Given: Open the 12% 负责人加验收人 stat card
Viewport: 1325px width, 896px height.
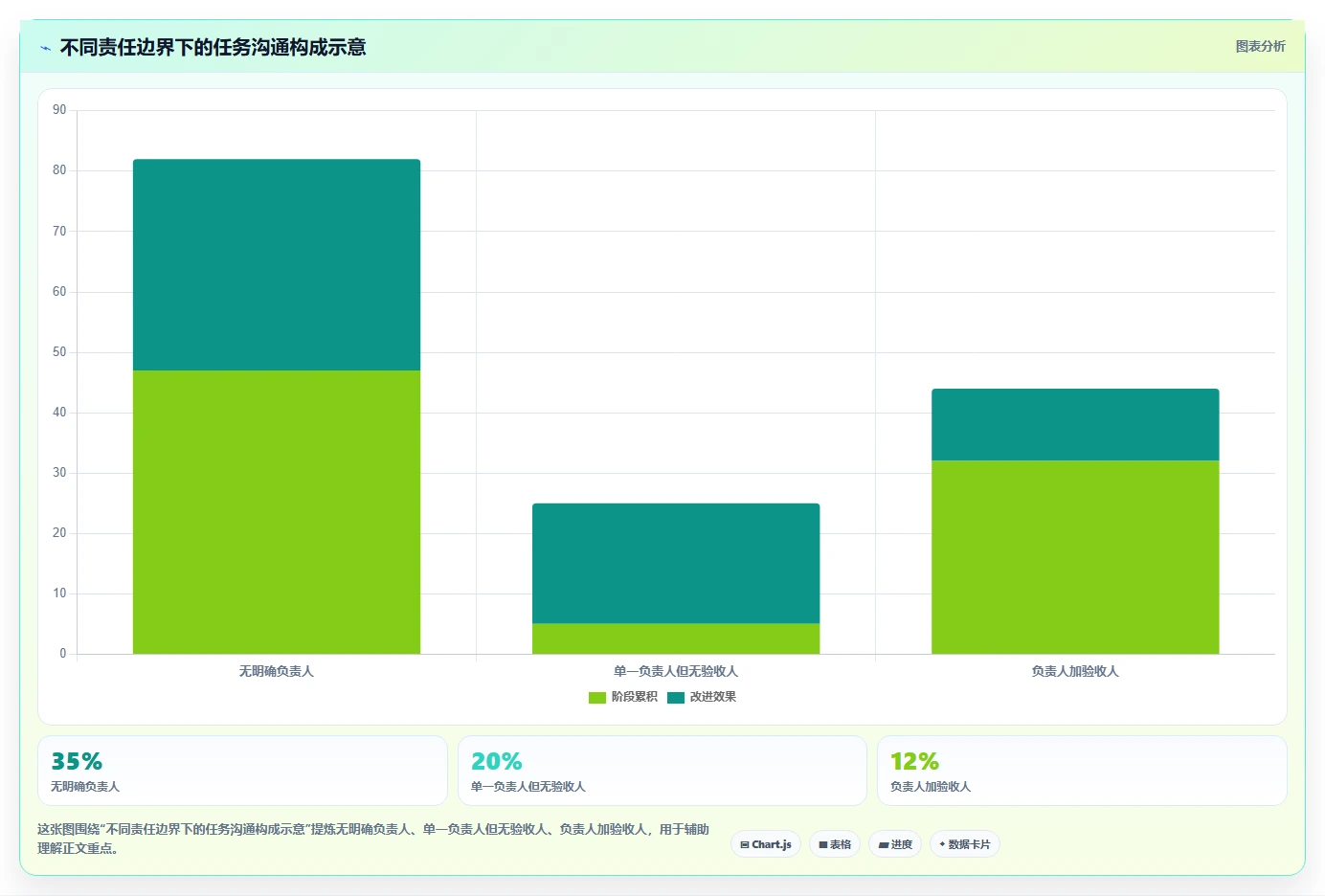Looking at the screenshot, I should coord(1082,771).
